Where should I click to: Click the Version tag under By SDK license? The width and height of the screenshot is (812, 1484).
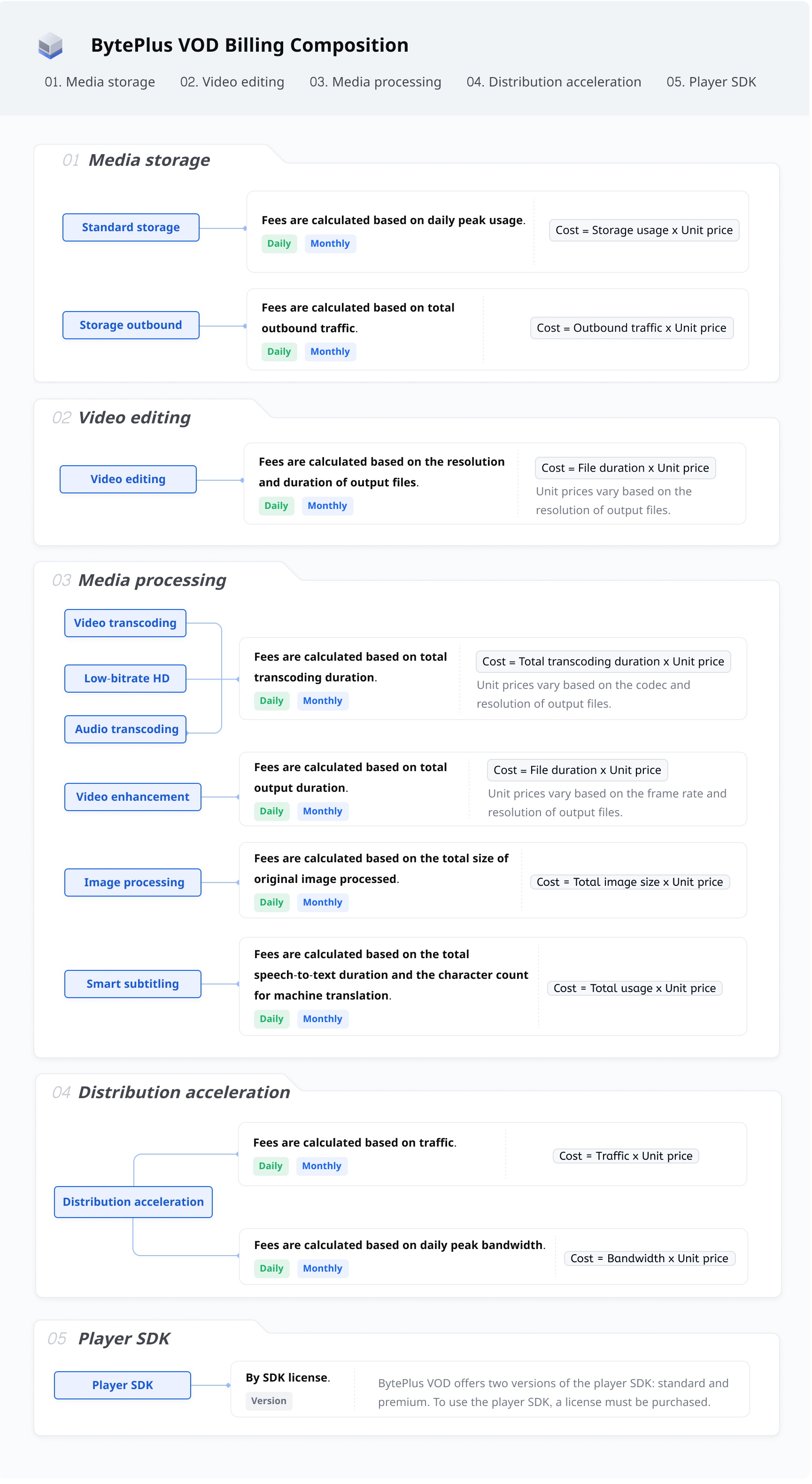(x=268, y=1400)
